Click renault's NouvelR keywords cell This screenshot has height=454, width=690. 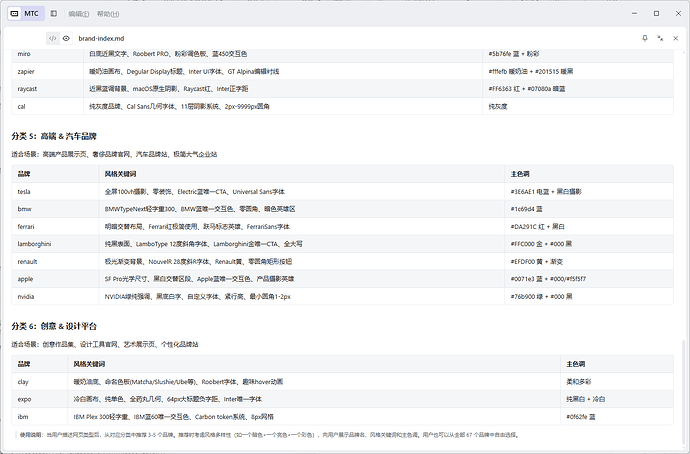click(302, 261)
